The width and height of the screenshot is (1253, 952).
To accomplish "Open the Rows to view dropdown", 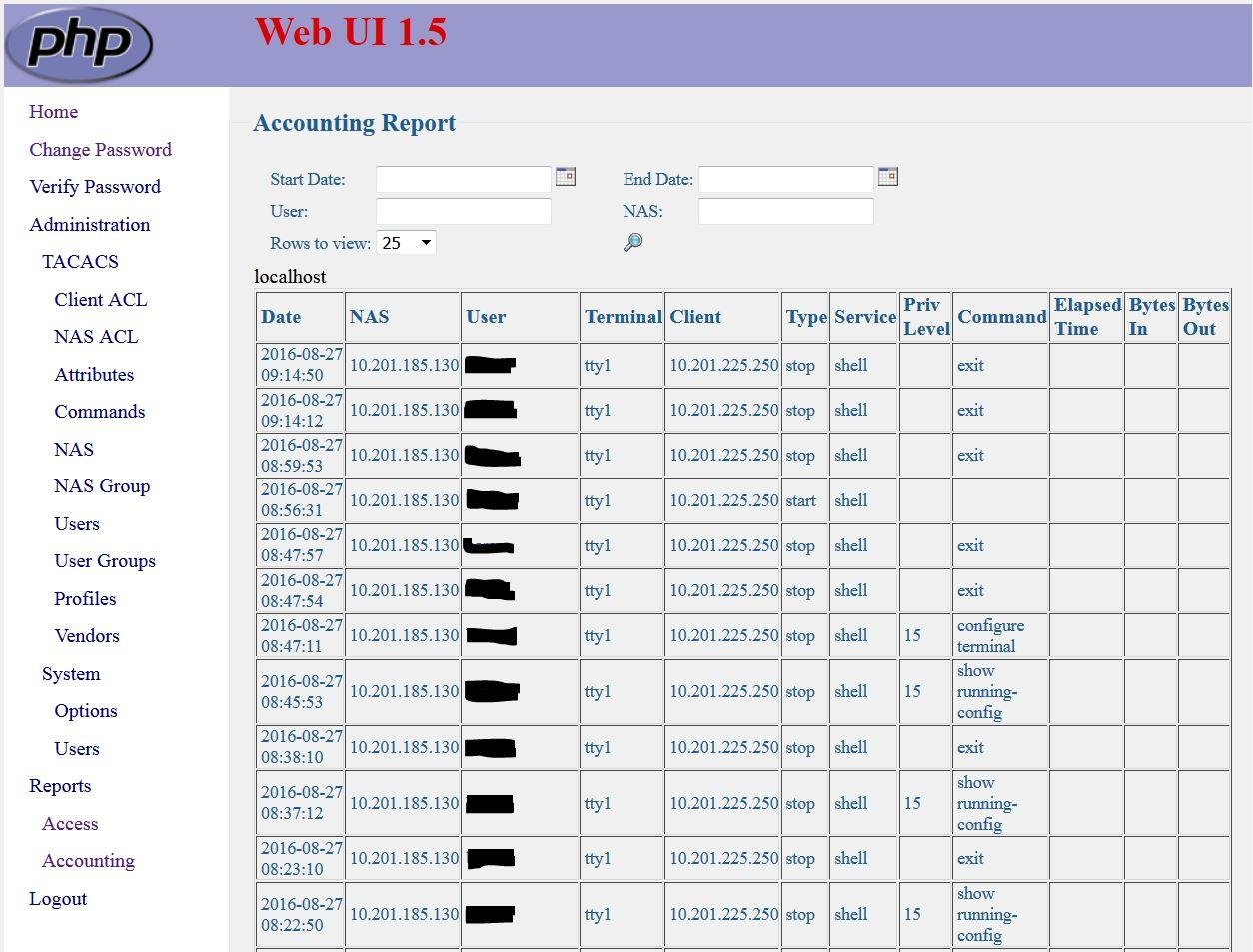I will coord(405,242).
